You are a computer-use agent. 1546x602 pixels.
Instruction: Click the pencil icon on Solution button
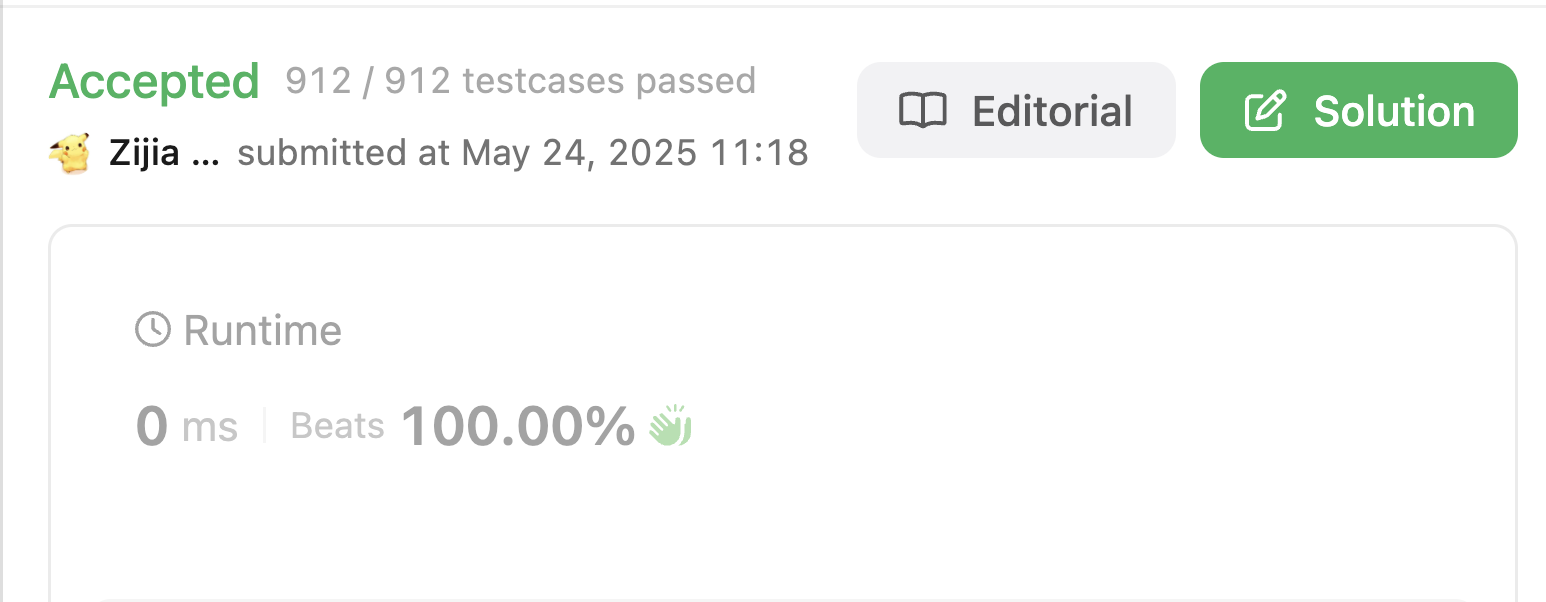pyautogui.click(x=1264, y=111)
